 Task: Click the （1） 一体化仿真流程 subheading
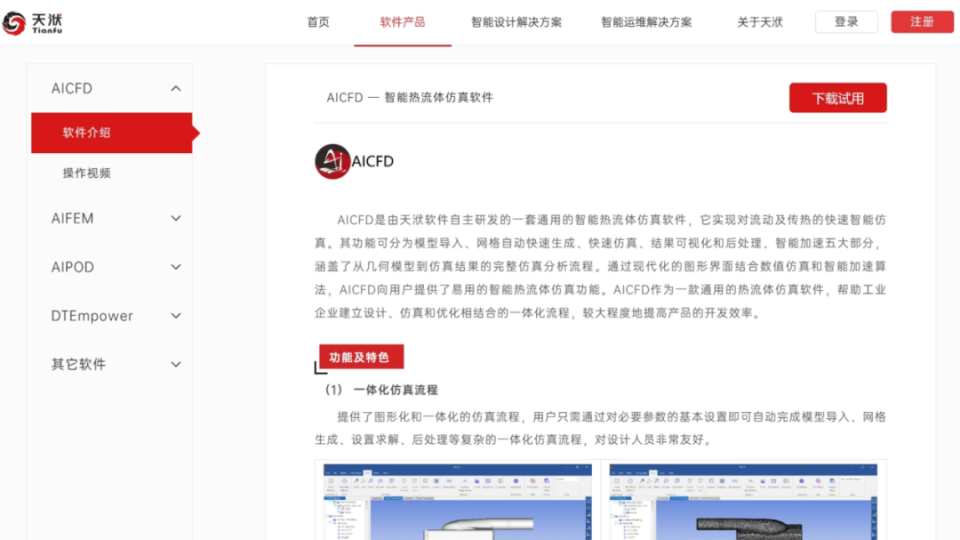(381, 390)
